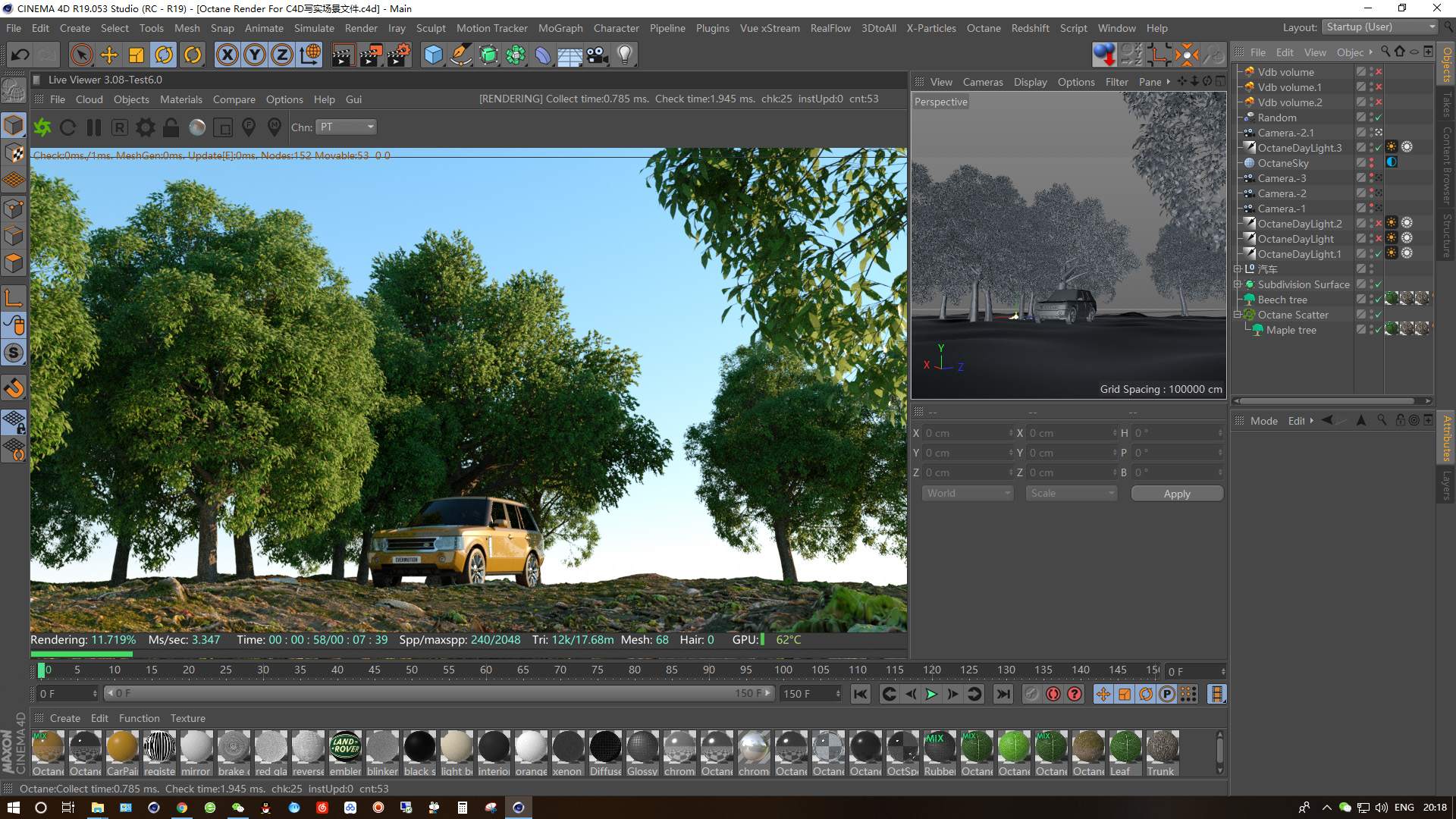This screenshot has height=819, width=1456.
Task: Add a Light object
Action: pos(625,55)
